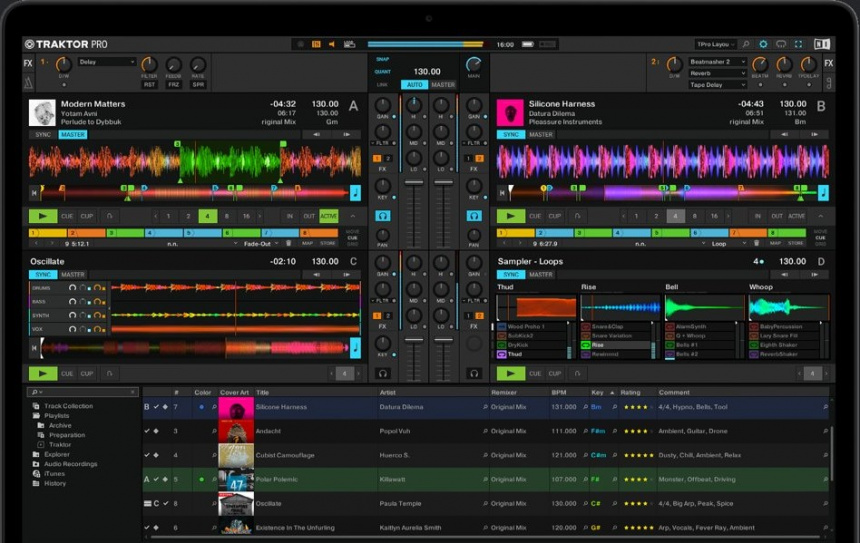Click the search magnifier icon in header
The height and width of the screenshot is (543, 860).
[745, 44]
